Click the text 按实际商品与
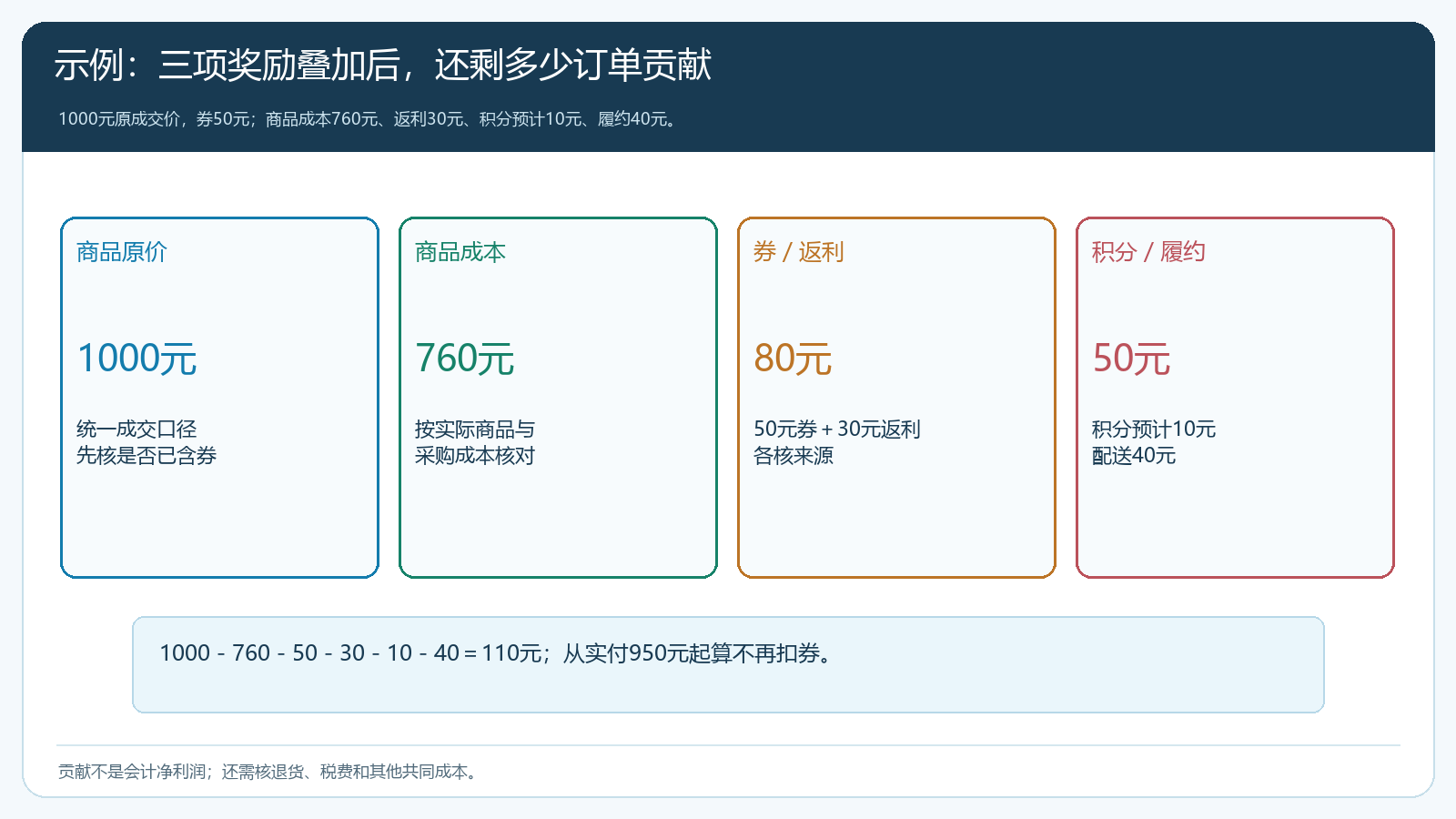1456x819 pixels. [x=475, y=429]
